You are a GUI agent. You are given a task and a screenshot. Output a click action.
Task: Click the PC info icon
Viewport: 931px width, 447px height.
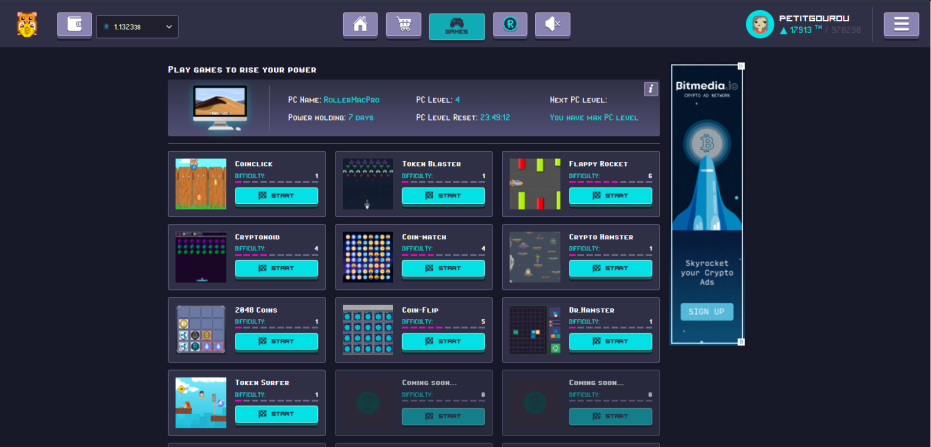tap(651, 89)
